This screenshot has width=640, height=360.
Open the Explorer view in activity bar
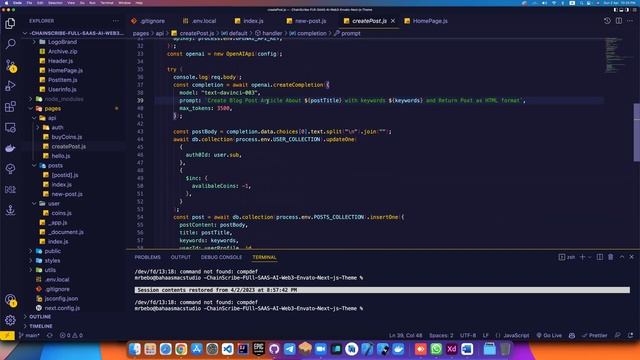tap(10, 24)
